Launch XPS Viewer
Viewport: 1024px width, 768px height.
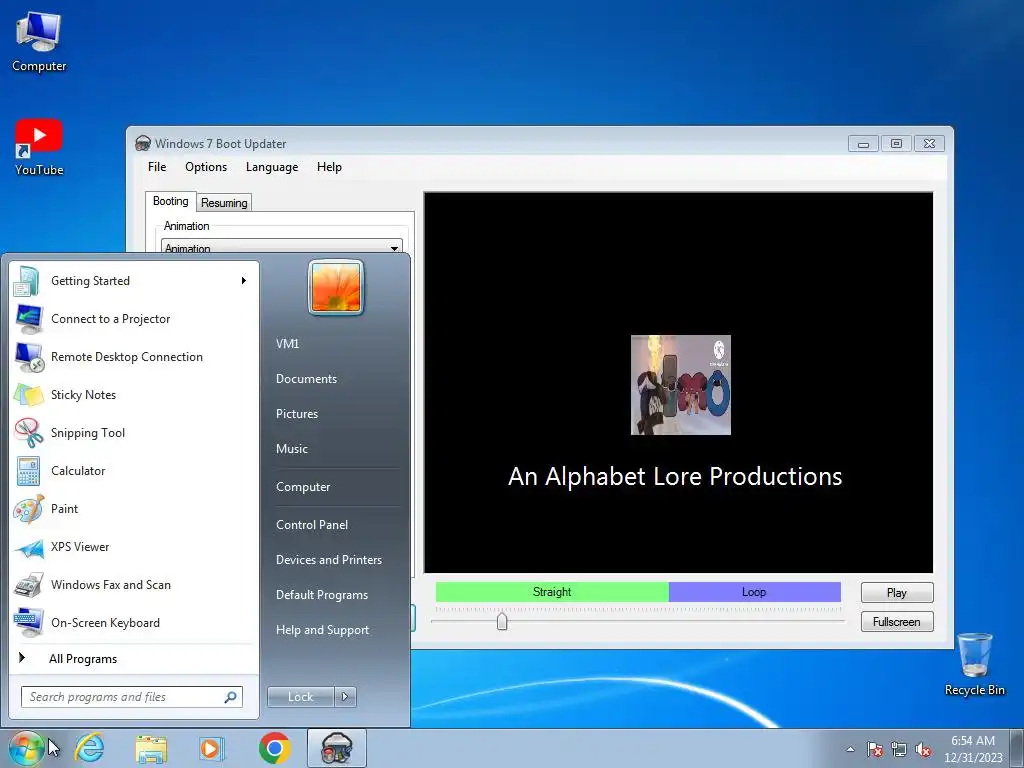pyautogui.click(x=134, y=547)
